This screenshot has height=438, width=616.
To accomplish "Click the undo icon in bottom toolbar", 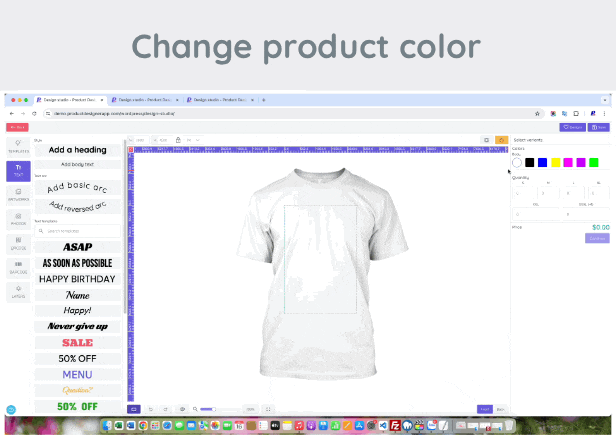I will coord(151,409).
